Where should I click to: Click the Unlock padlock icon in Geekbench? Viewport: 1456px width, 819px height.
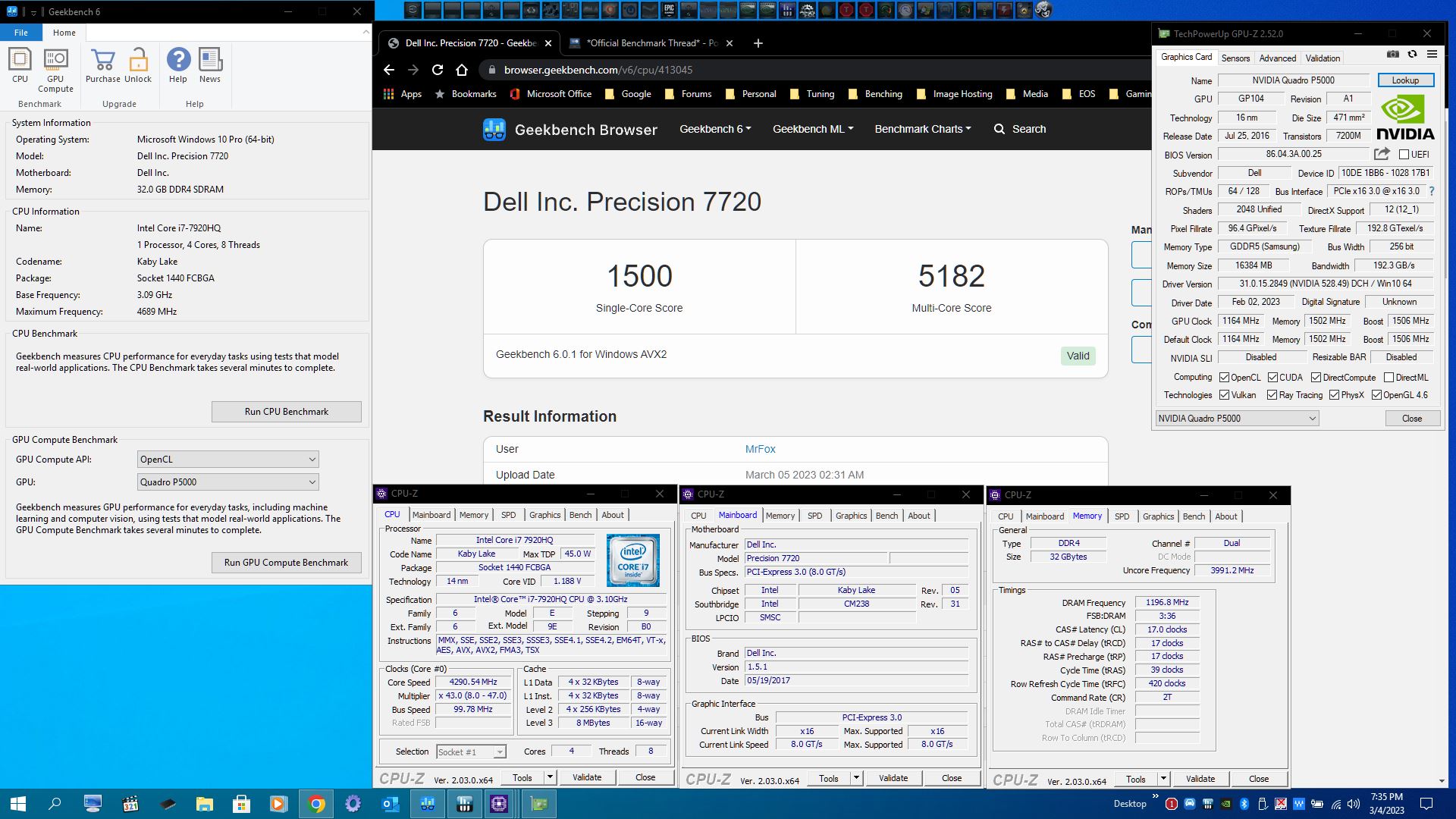pyautogui.click(x=138, y=65)
